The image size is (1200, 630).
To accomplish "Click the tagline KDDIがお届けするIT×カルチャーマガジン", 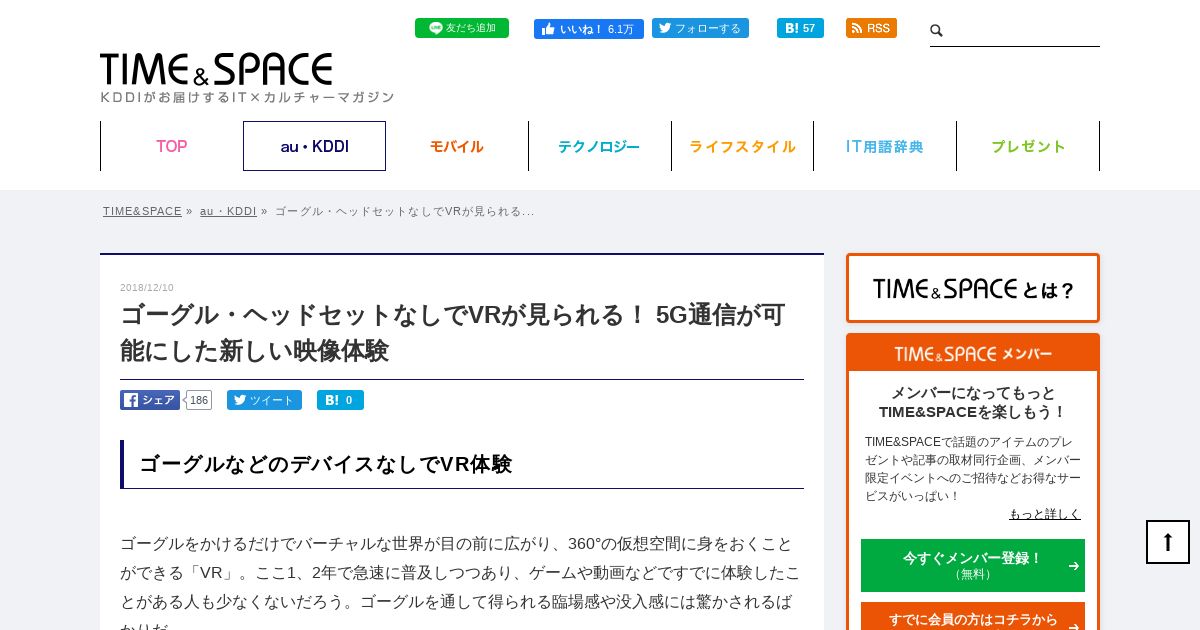I will pos(248,97).
